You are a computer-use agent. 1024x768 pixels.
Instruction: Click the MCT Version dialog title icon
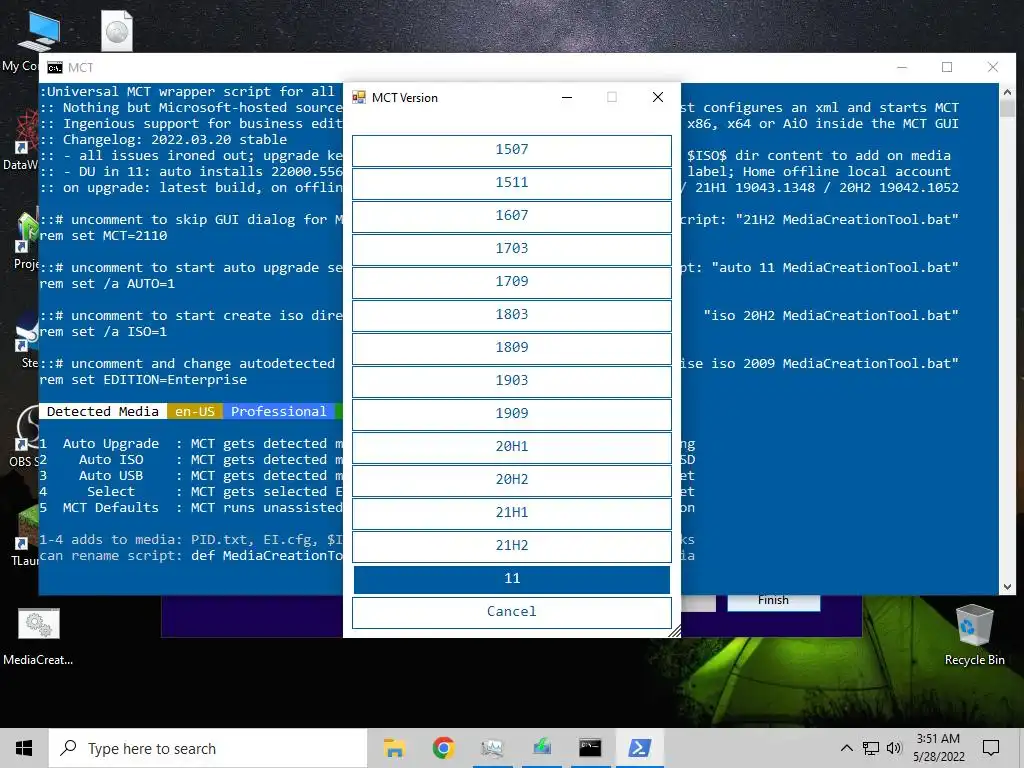coord(359,97)
